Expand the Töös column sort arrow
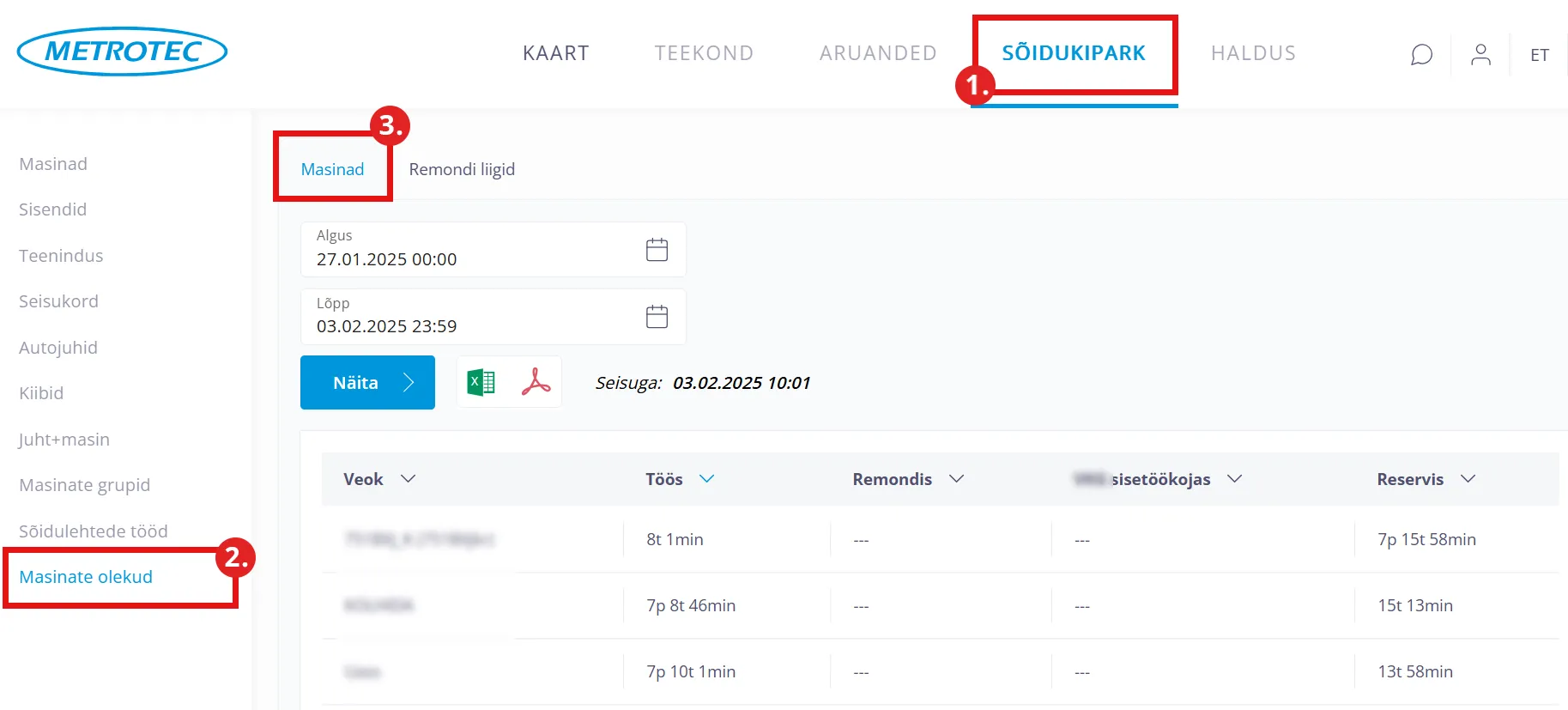The height and width of the screenshot is (710, 1568). tap(706, 479)
